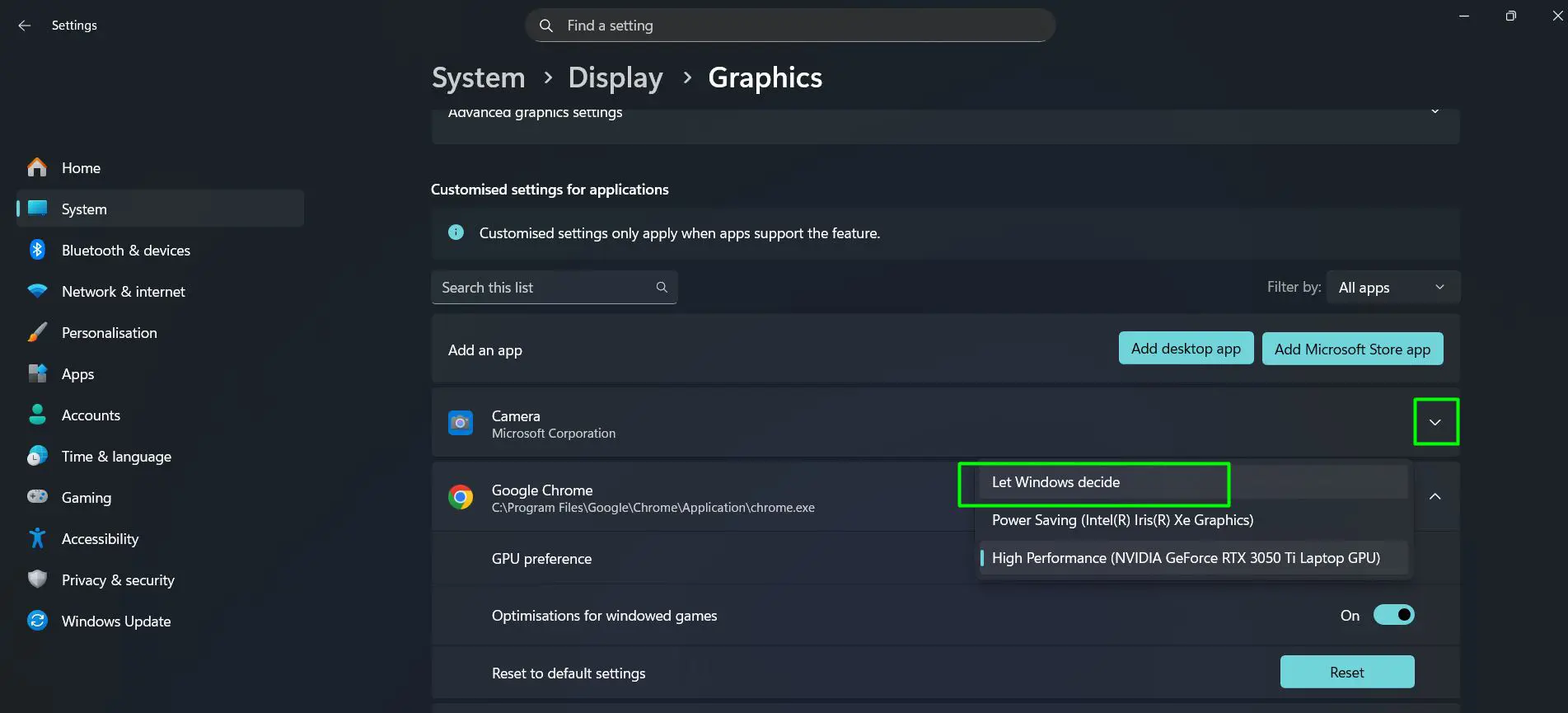This screenshot has height=713, width=1568.
Task: Turn off Optimisations for windowed games toggle
Action: (1393, 615)
